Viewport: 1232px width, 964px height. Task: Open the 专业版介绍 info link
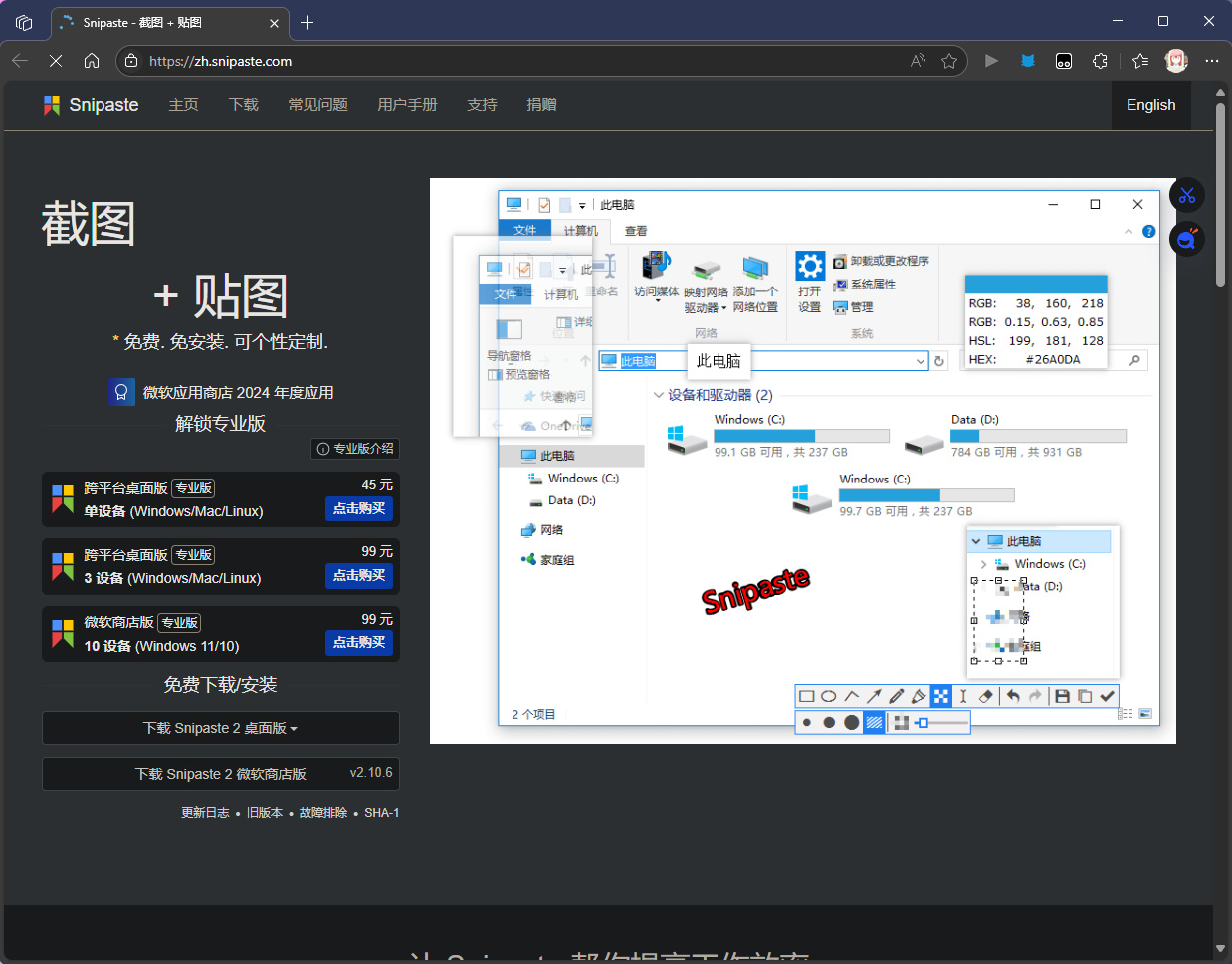click(355, 449)
